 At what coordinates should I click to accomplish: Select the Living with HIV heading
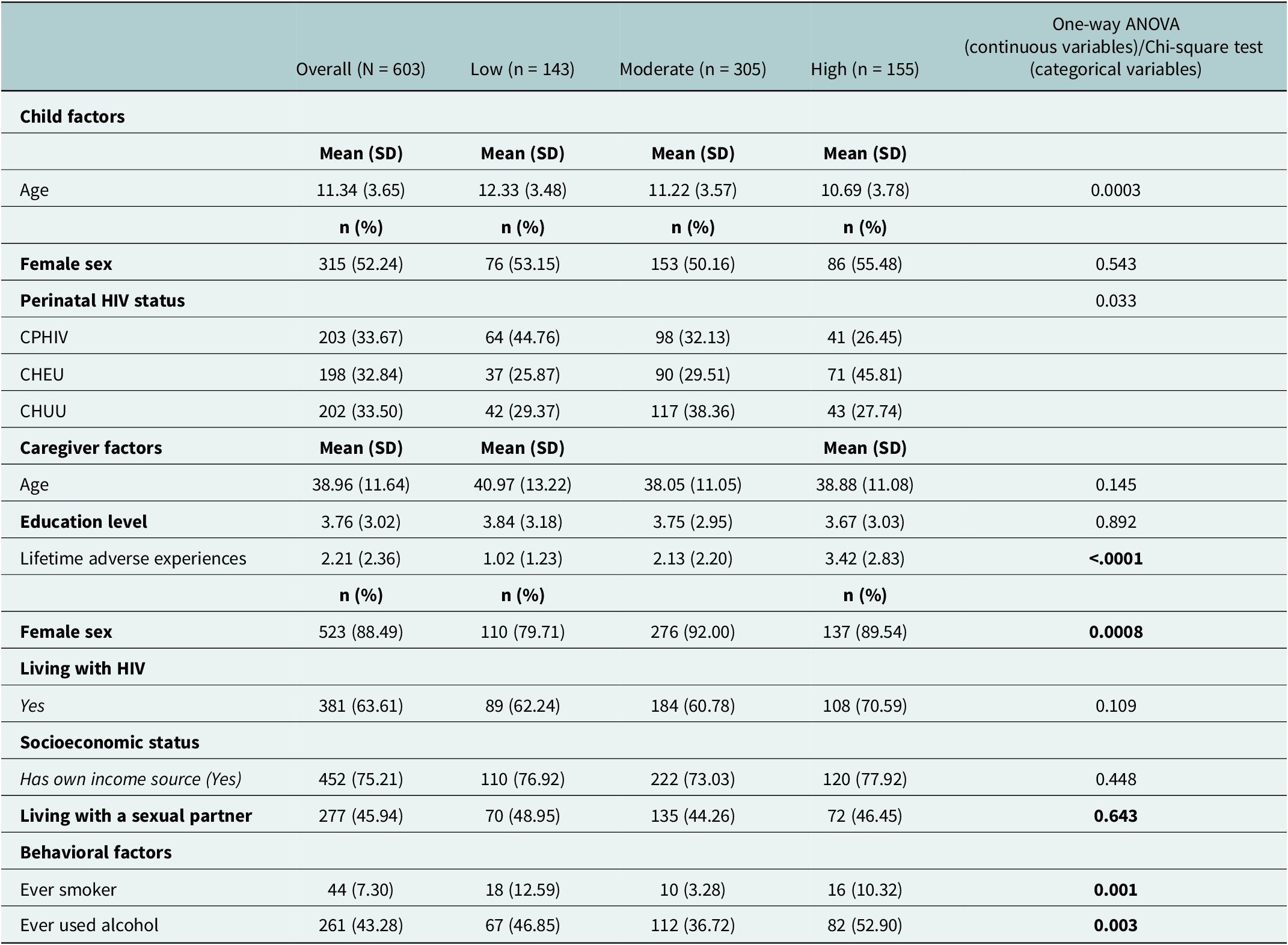pyautogui.click(x=82, y=668)
